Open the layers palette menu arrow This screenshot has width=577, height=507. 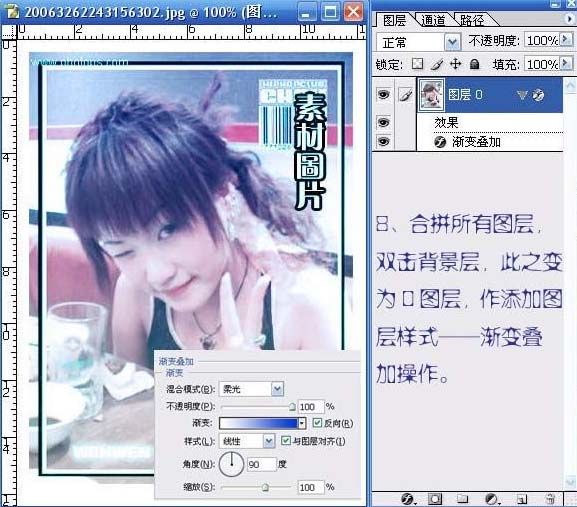569,18
